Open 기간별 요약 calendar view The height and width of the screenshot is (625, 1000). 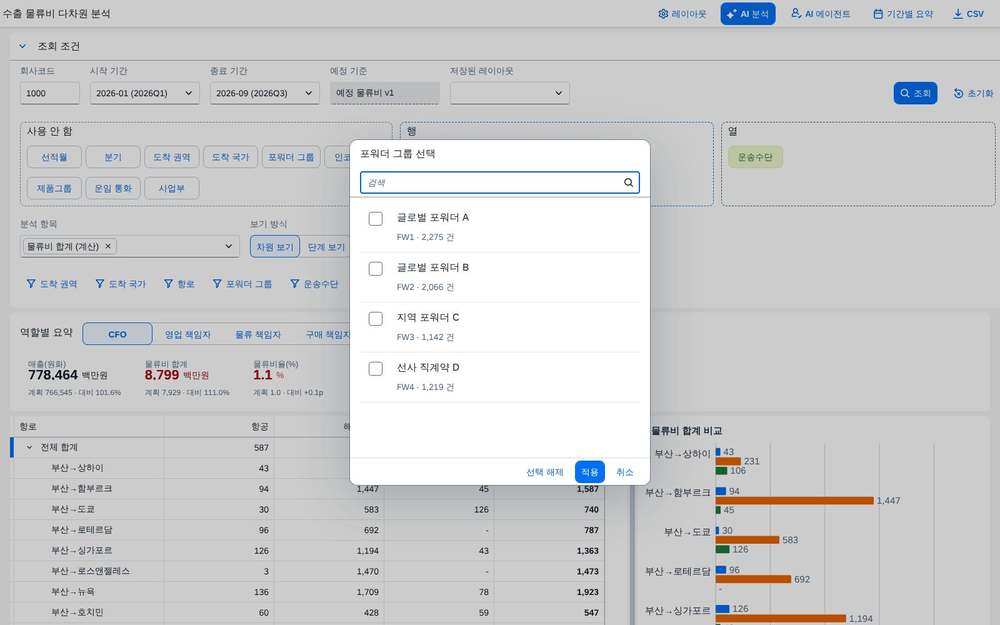click(902, 13)
